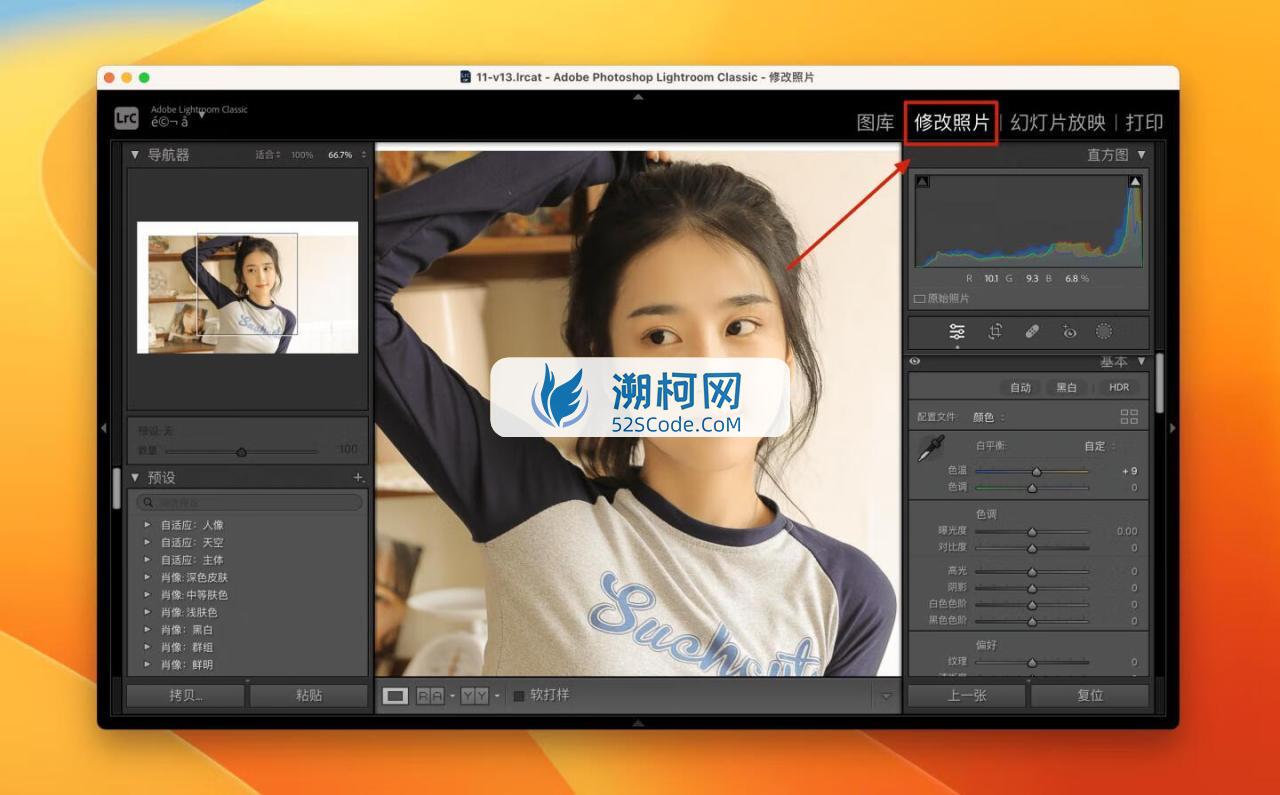Switch to Library (图库) module

[875, 122]
